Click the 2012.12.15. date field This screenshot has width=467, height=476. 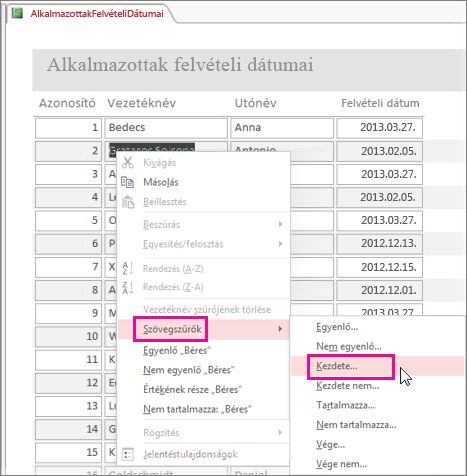(x=379, y=267)
